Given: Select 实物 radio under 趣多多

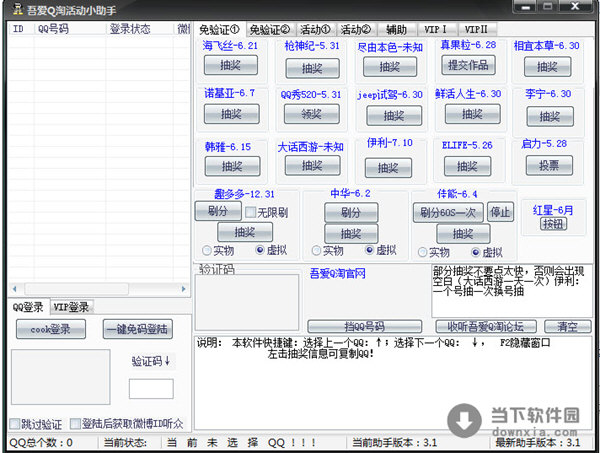Looking at the screenshot, I should point(207,251).
